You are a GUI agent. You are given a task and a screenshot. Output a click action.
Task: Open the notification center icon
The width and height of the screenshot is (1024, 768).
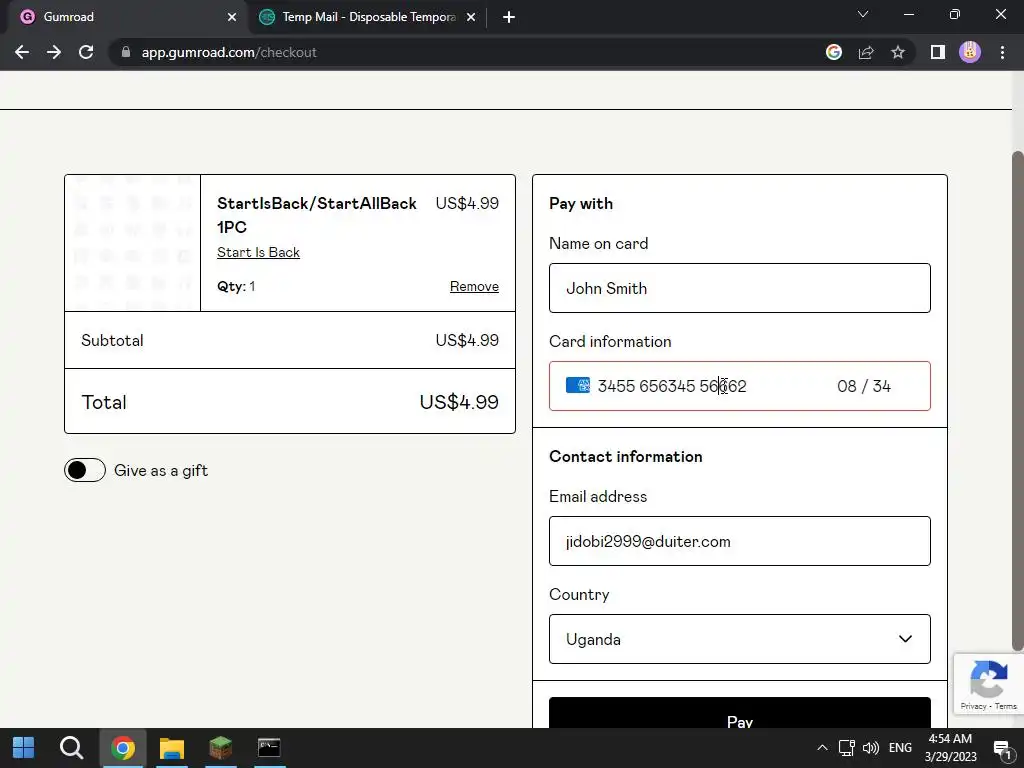coord(1002,749)
